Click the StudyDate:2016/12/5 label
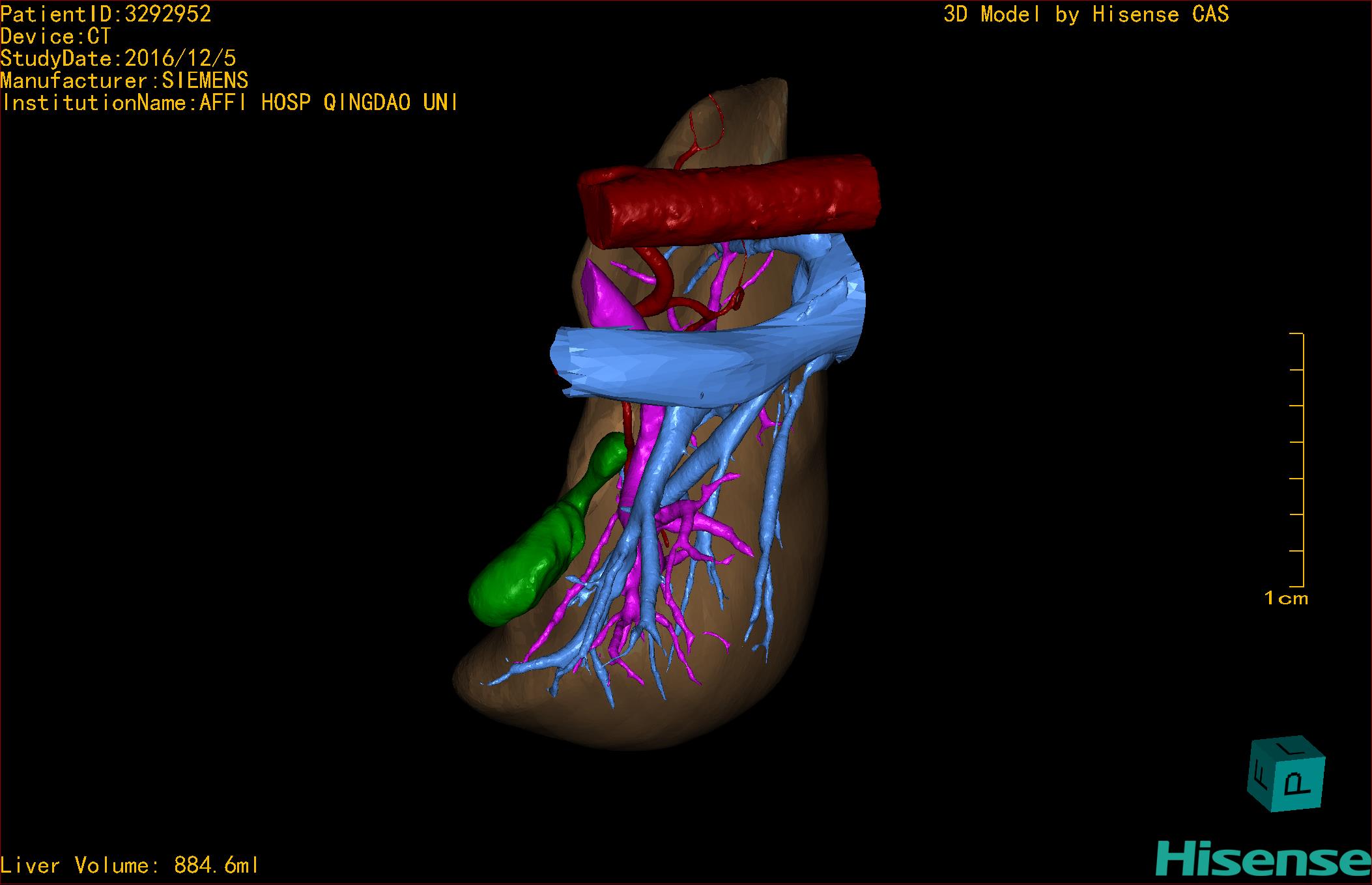The image size is (1372, 885). (118, 58)
